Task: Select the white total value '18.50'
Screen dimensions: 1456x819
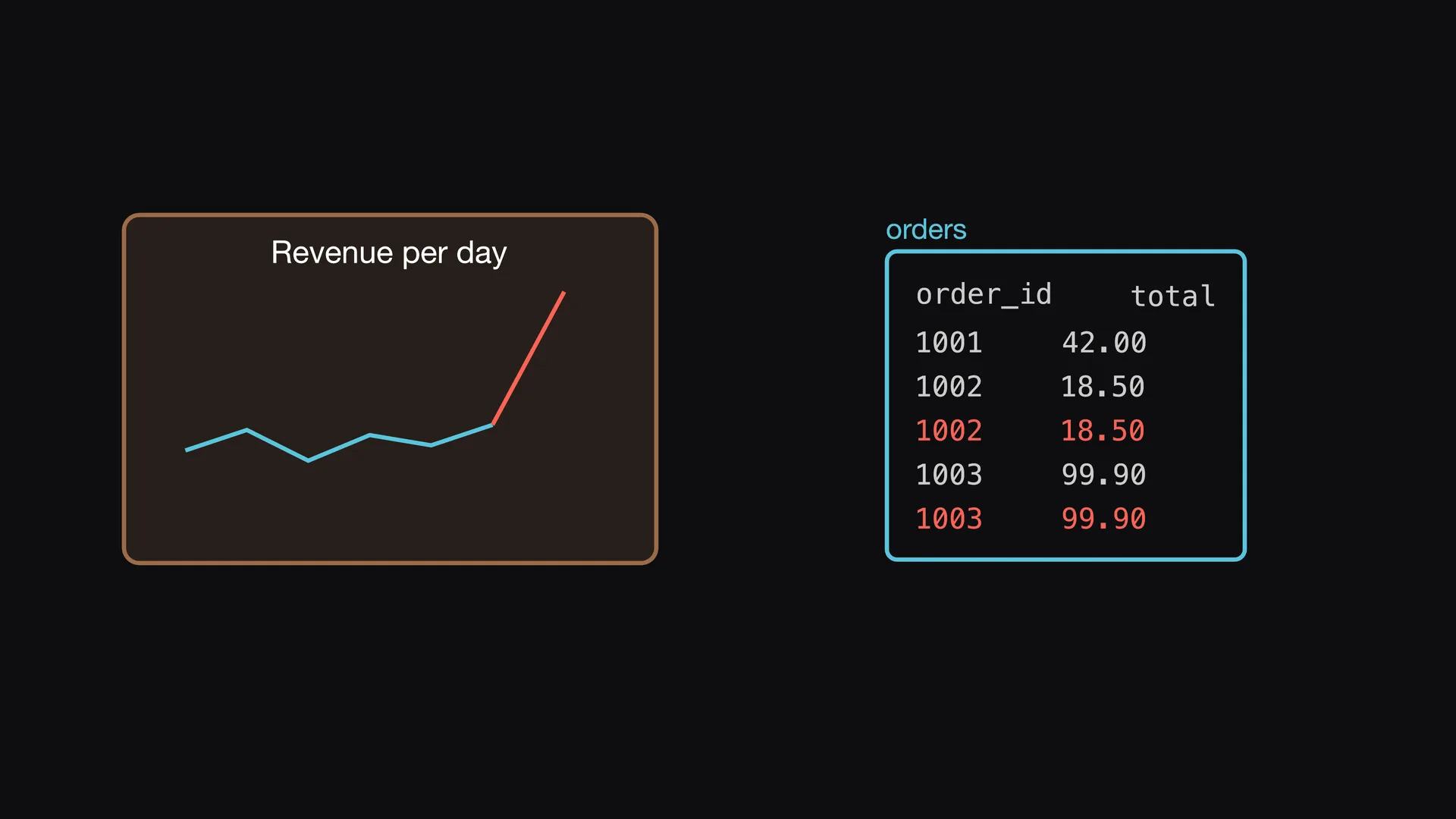Action: coord(1103,387)
